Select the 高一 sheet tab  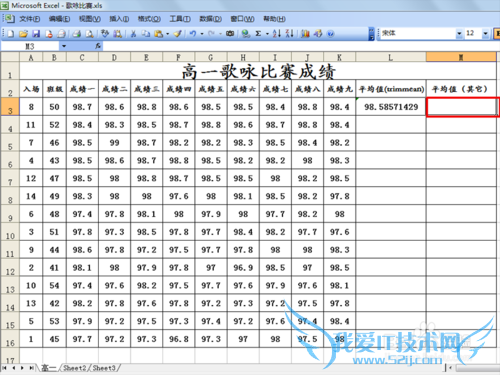click(49, 368)
